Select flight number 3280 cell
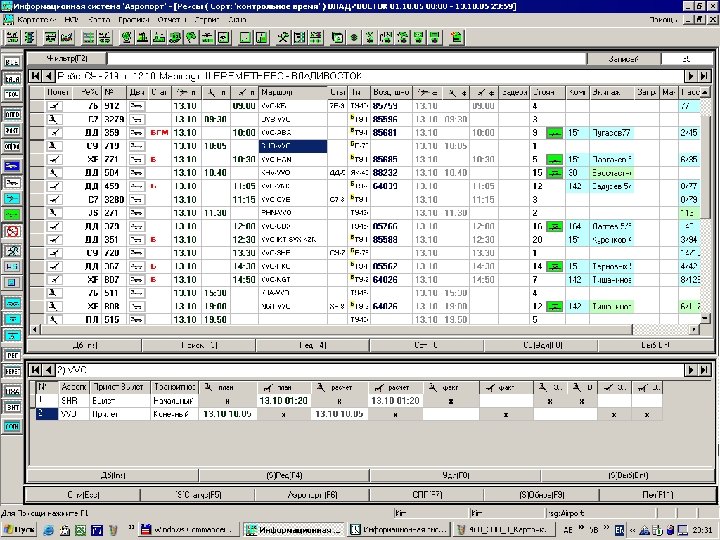This screenshot has height=540, width=720. click(114, 199)
